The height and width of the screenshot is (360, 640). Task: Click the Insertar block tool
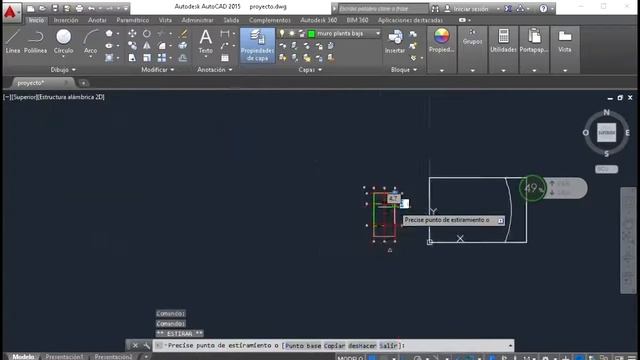pos(395,41)
